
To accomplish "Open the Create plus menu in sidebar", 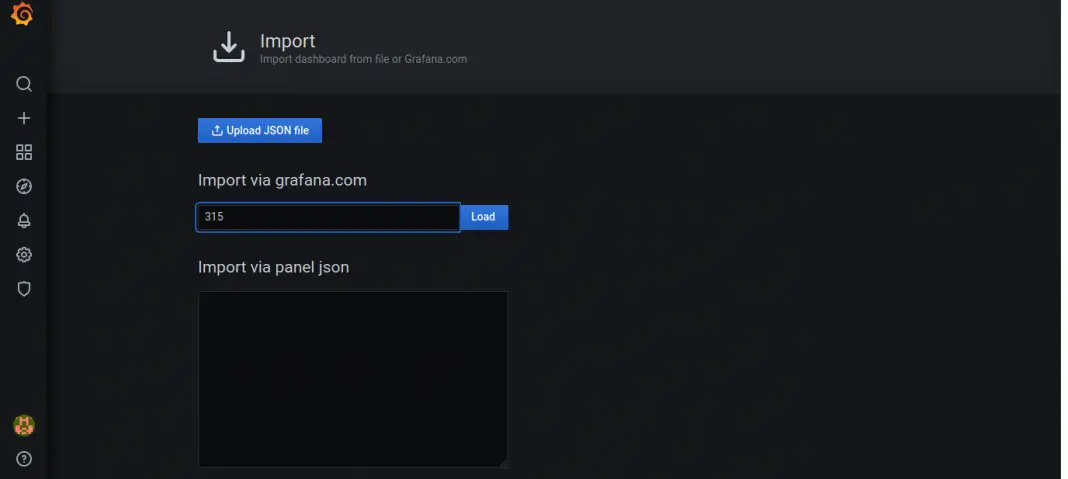I will [x=24, y=118].
